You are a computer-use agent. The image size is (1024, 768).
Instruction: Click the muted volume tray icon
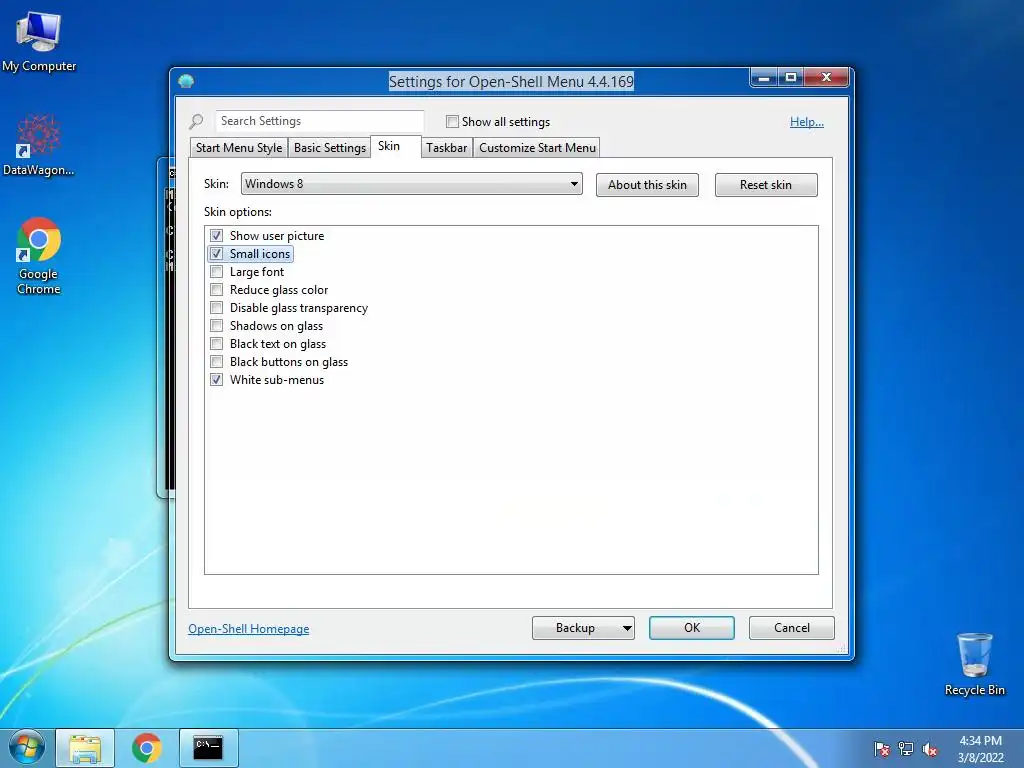(930, 749)
